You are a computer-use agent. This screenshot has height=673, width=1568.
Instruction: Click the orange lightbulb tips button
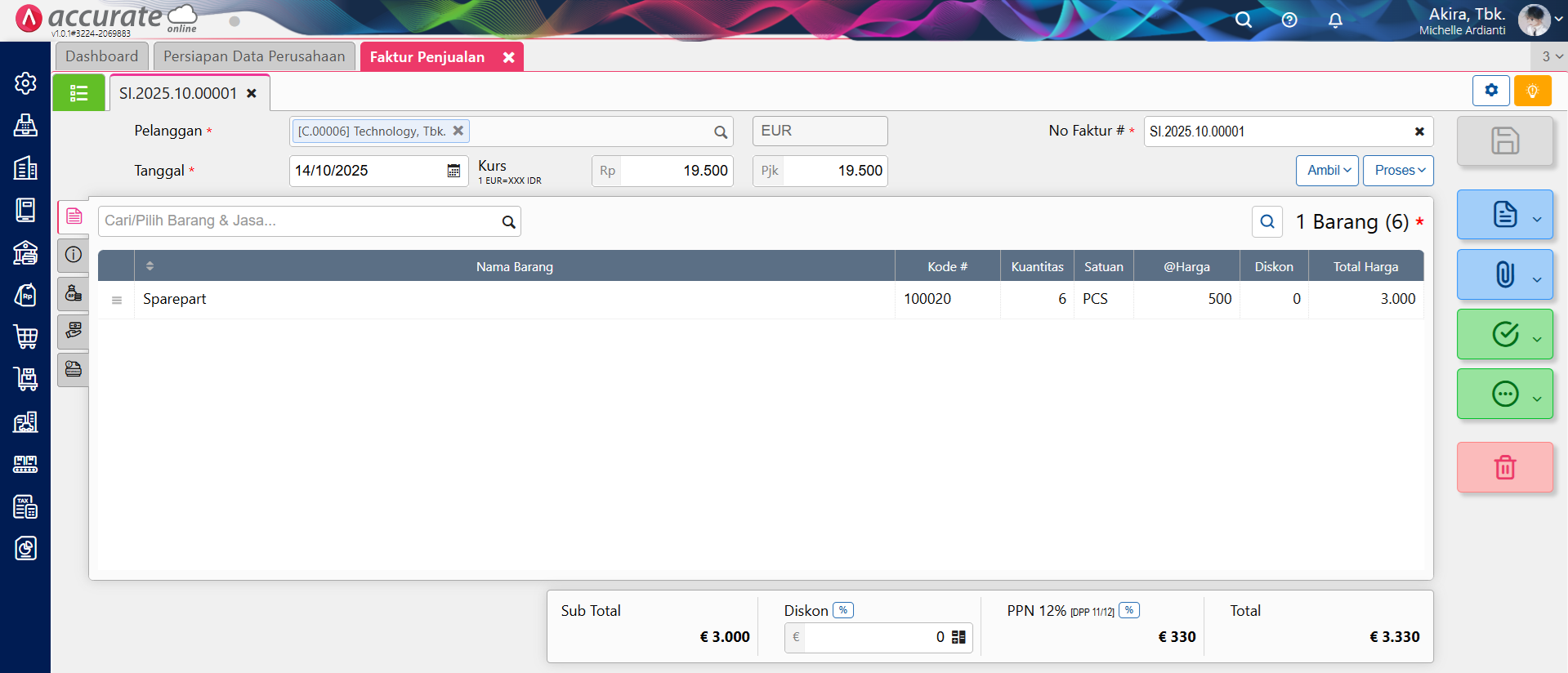(x=1532, y=91)
